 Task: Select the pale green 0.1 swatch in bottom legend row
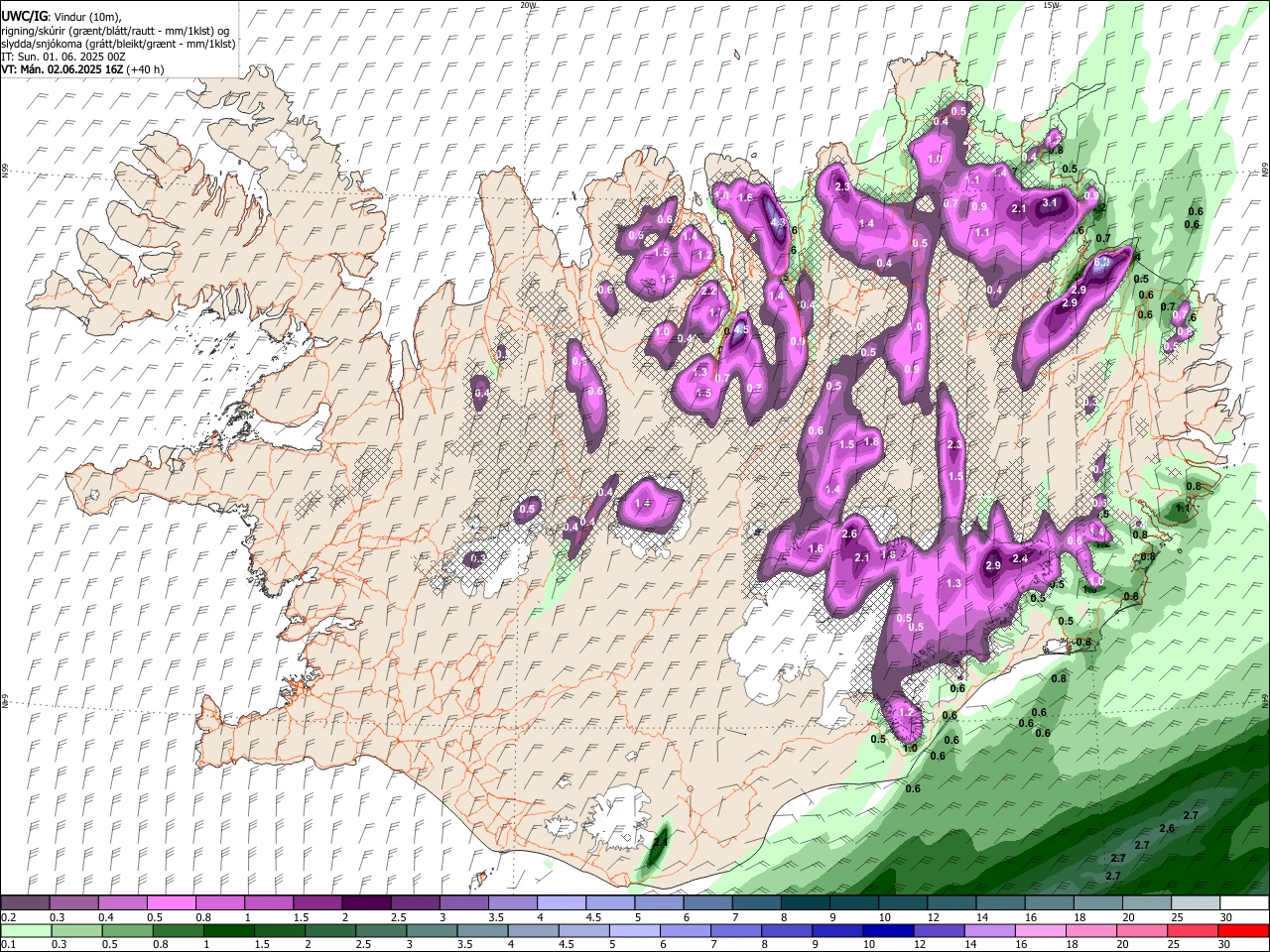25,930
